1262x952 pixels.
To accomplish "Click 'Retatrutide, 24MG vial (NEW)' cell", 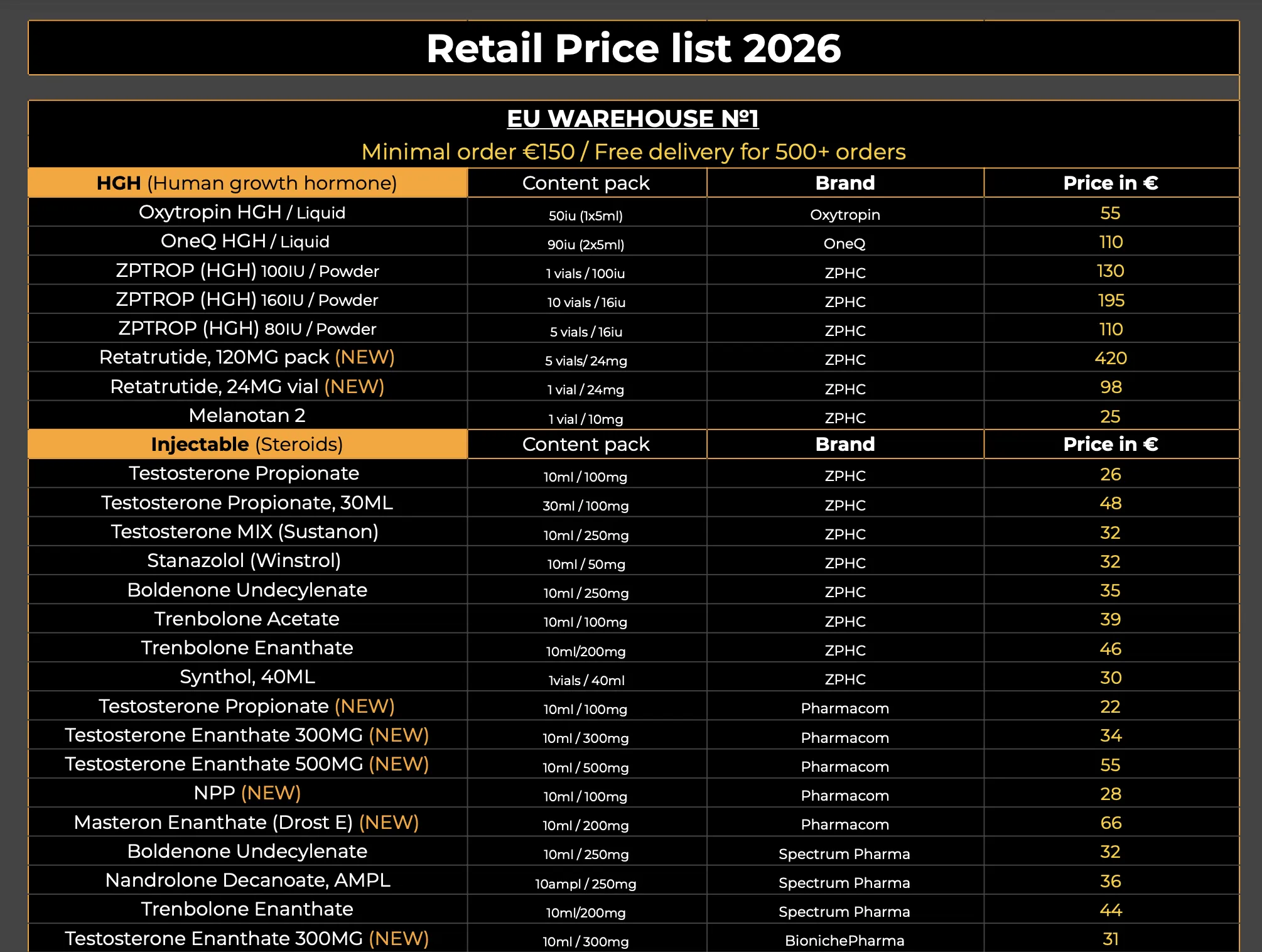I will (247, 386).
